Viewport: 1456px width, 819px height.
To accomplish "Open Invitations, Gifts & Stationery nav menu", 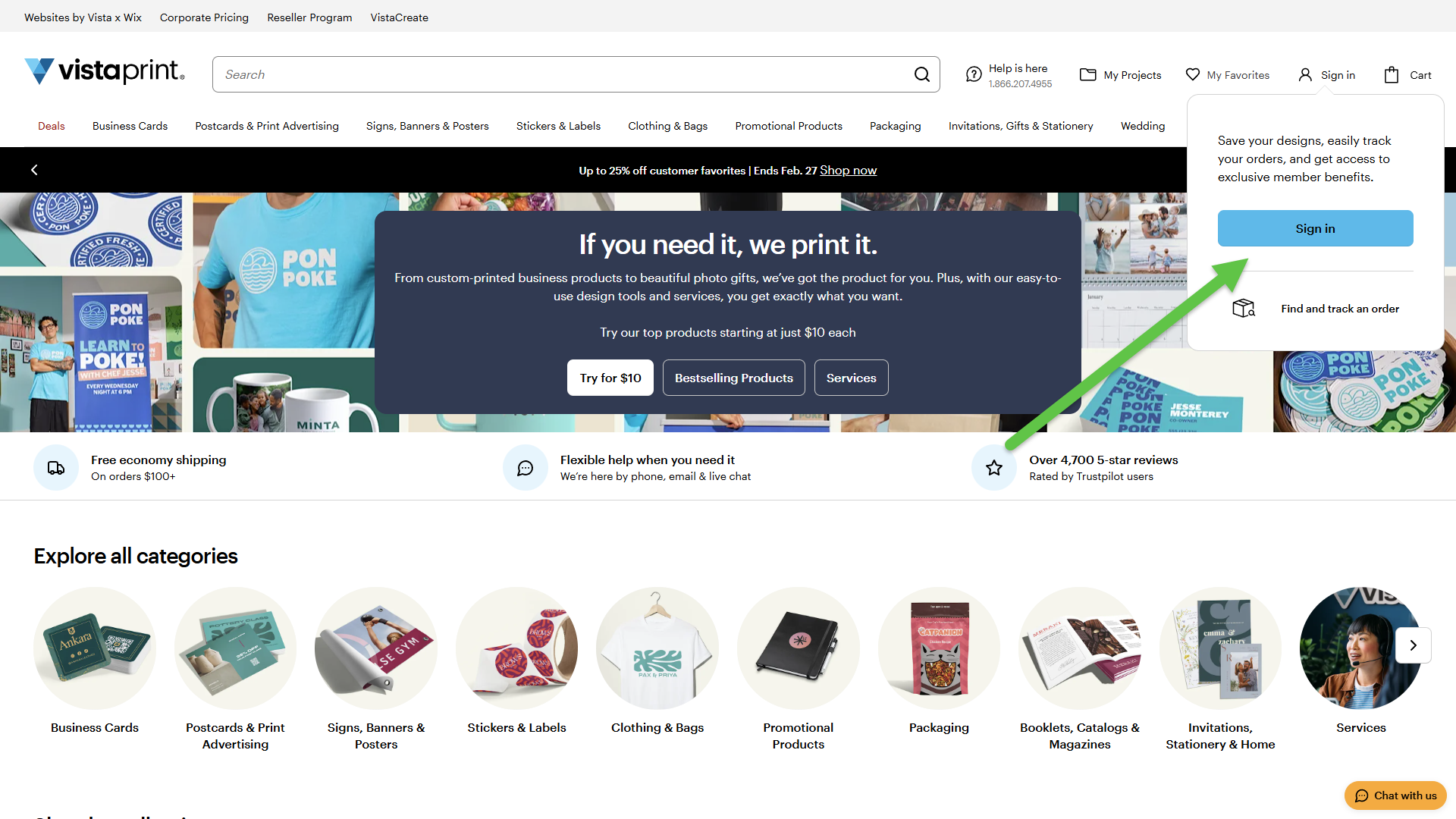I will pos(1021,126).
